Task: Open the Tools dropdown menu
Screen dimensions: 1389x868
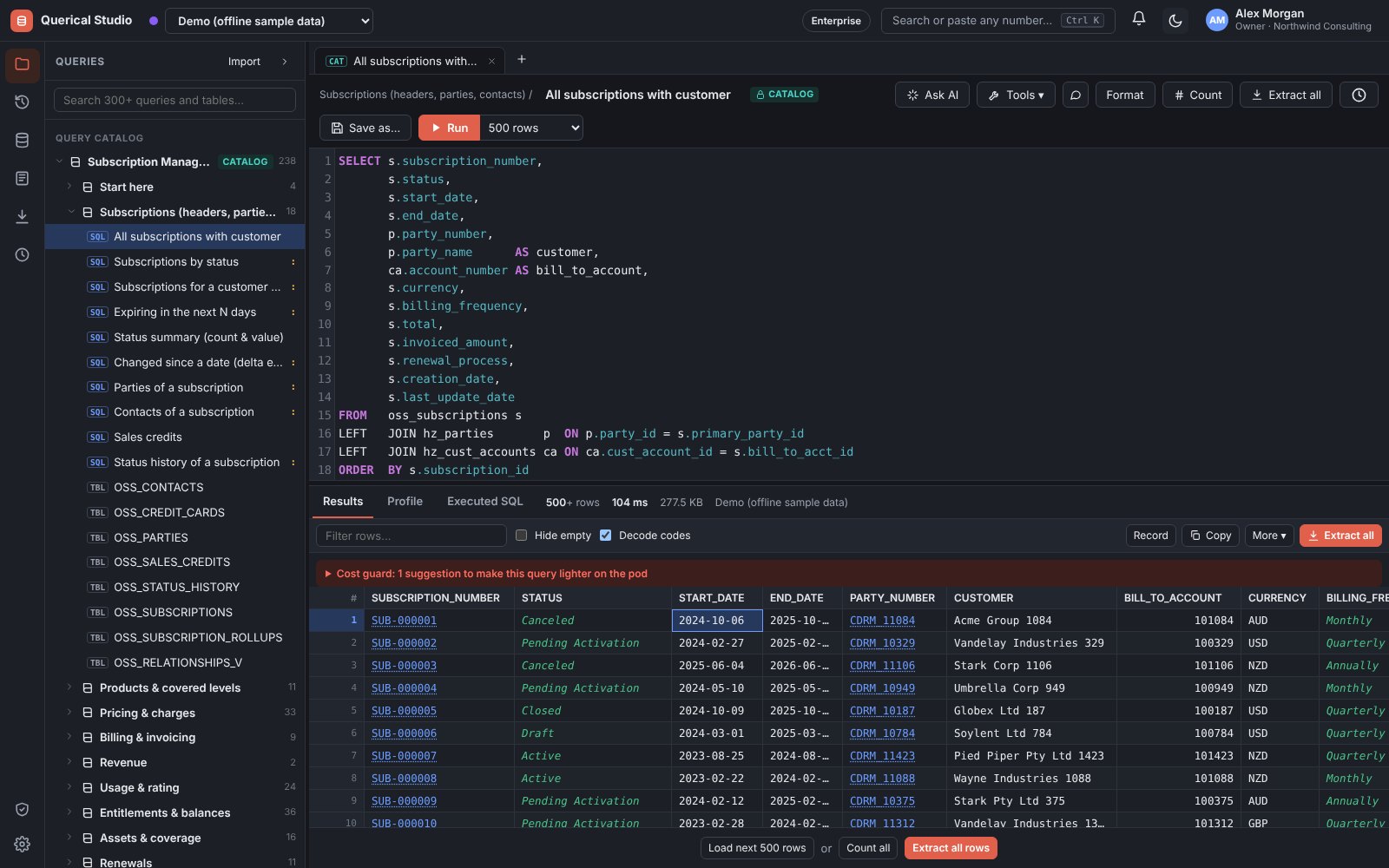Action: [1016, 95]
